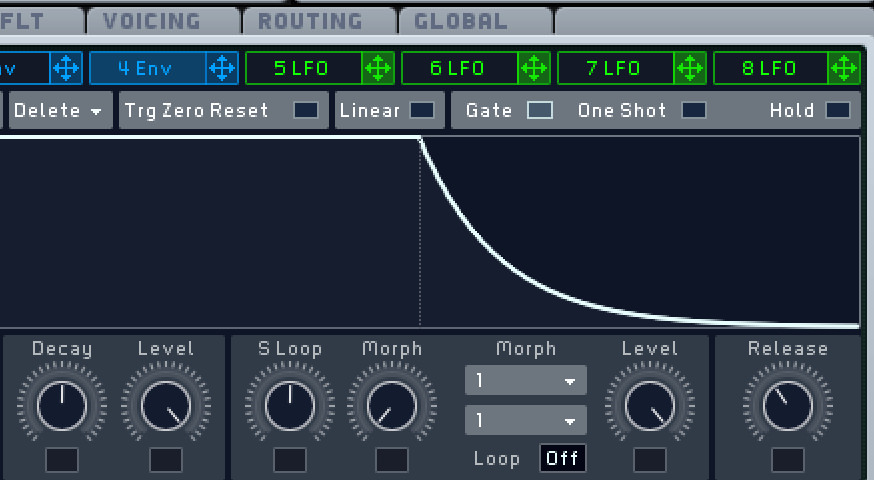Open the second Morph dropdown

coord(526,420)
